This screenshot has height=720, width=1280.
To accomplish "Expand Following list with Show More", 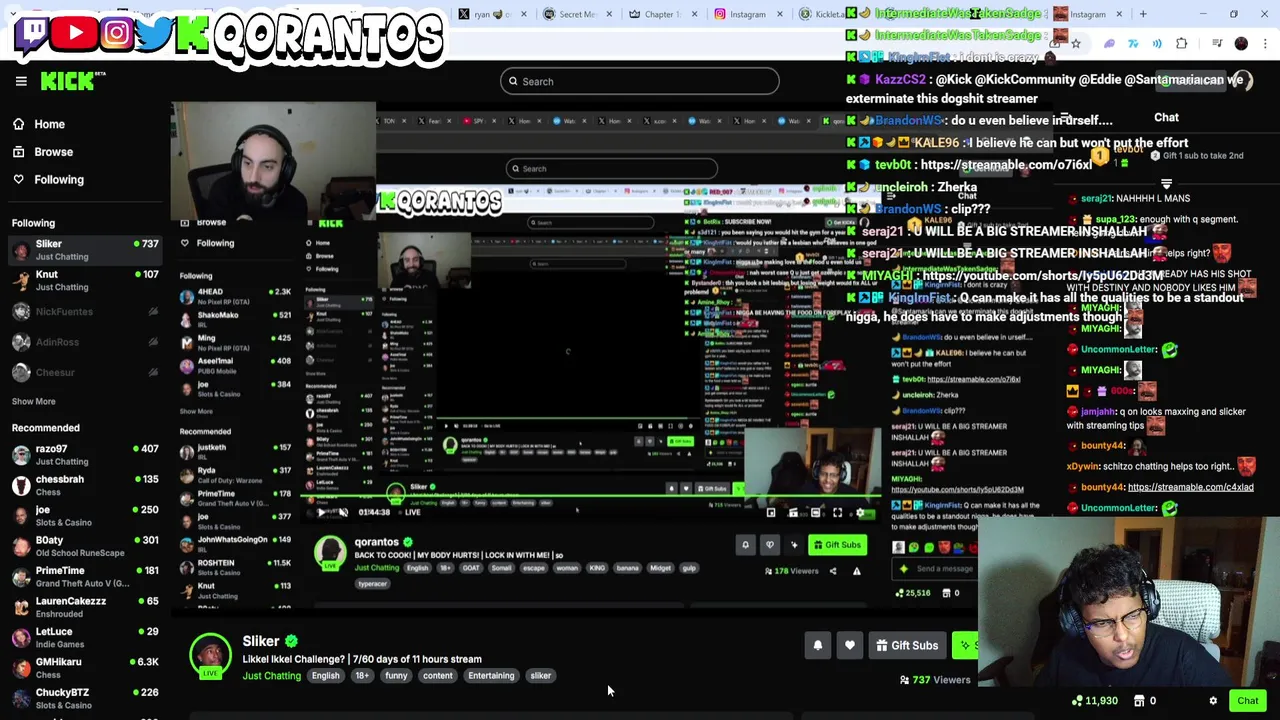I will point(33,401).
